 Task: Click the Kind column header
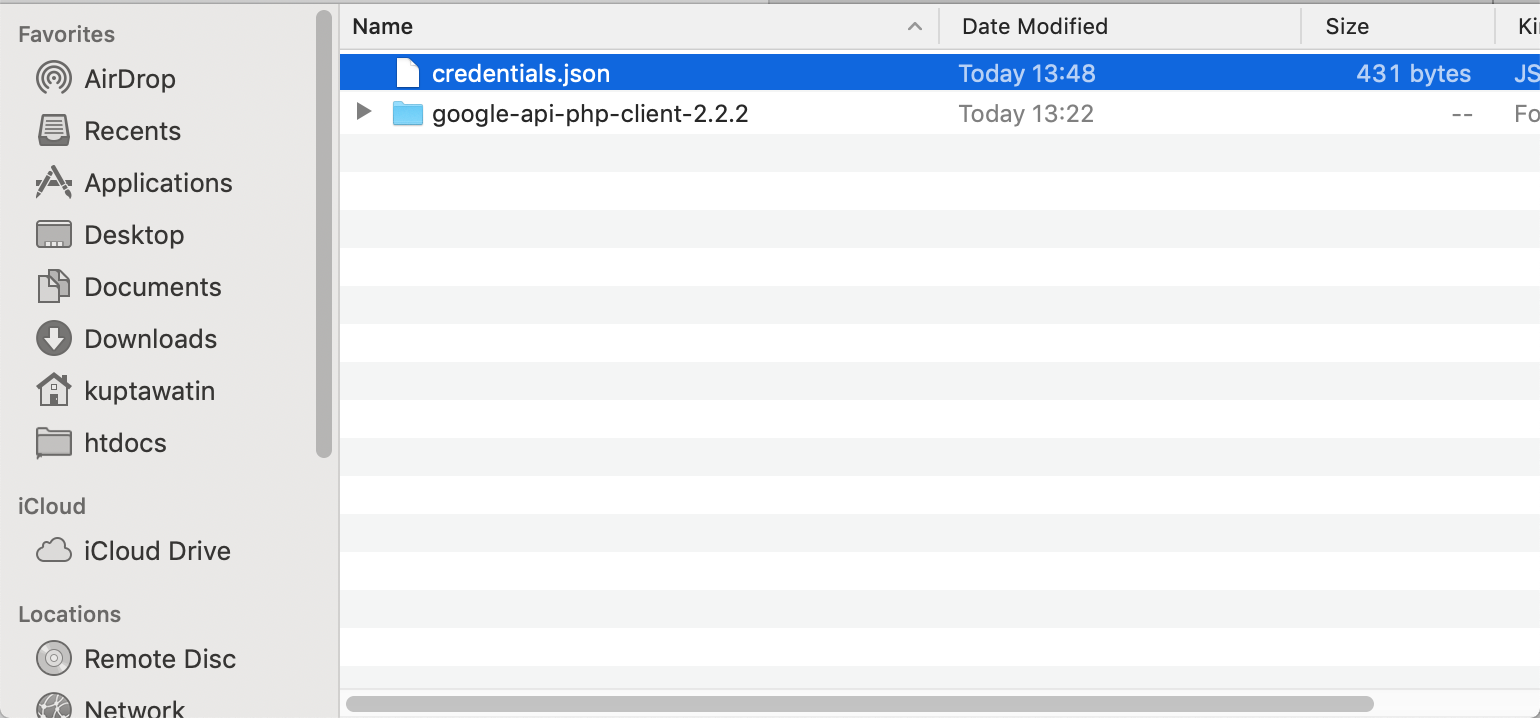click(1527, 26)
